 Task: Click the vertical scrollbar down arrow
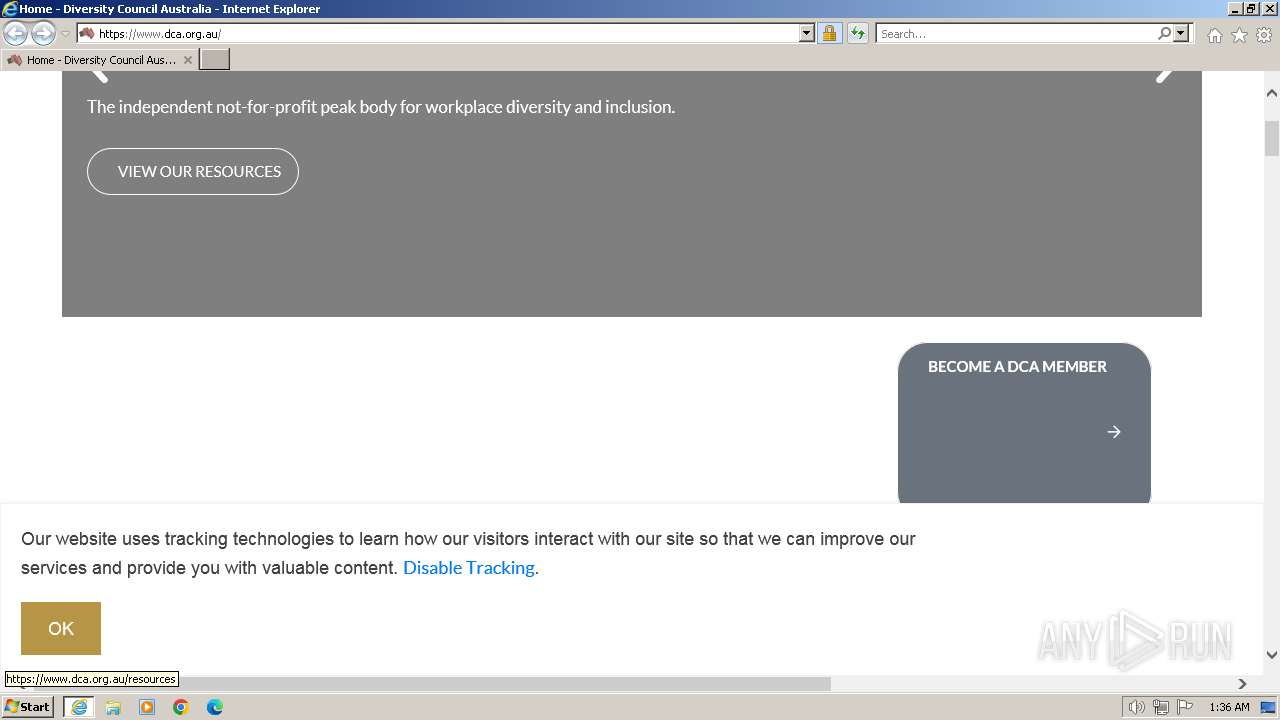click(1272, 655)
